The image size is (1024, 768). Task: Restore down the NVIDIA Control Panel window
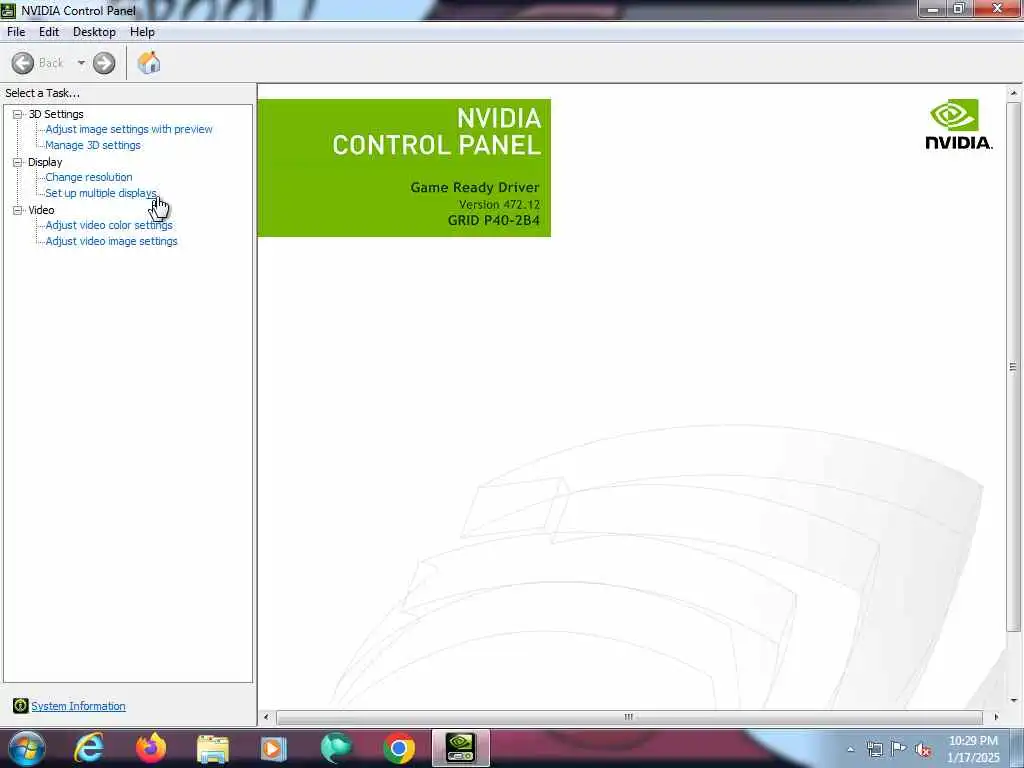click(x=959, y=9)
